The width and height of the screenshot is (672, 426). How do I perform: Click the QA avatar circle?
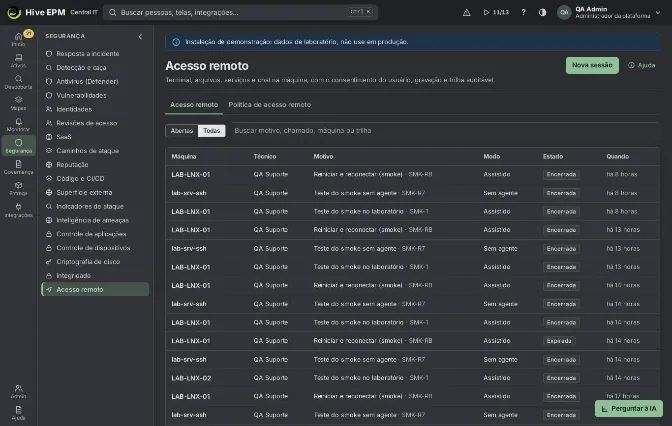[x=564, y=12]
